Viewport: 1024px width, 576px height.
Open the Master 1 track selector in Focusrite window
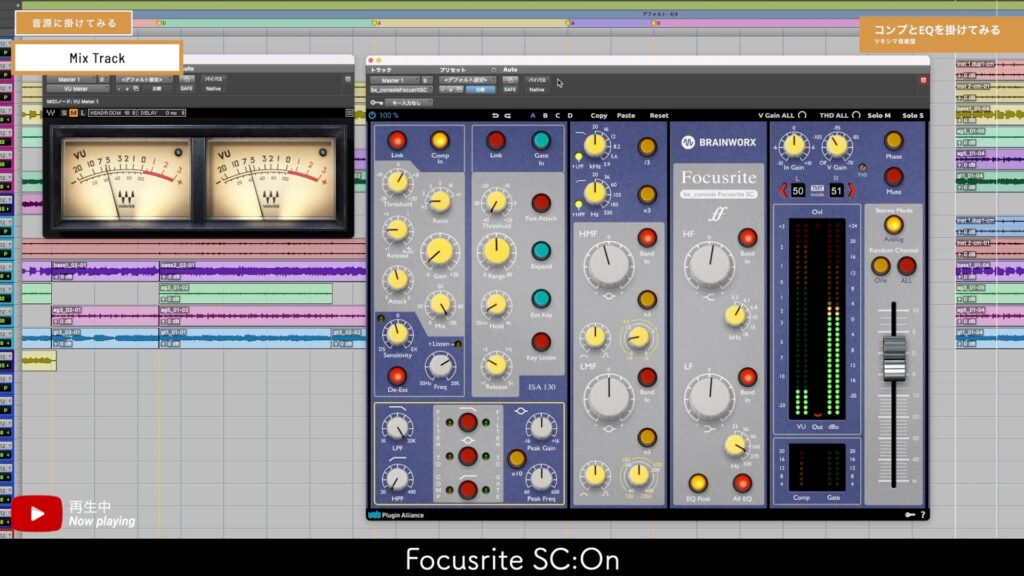[396, 80]
